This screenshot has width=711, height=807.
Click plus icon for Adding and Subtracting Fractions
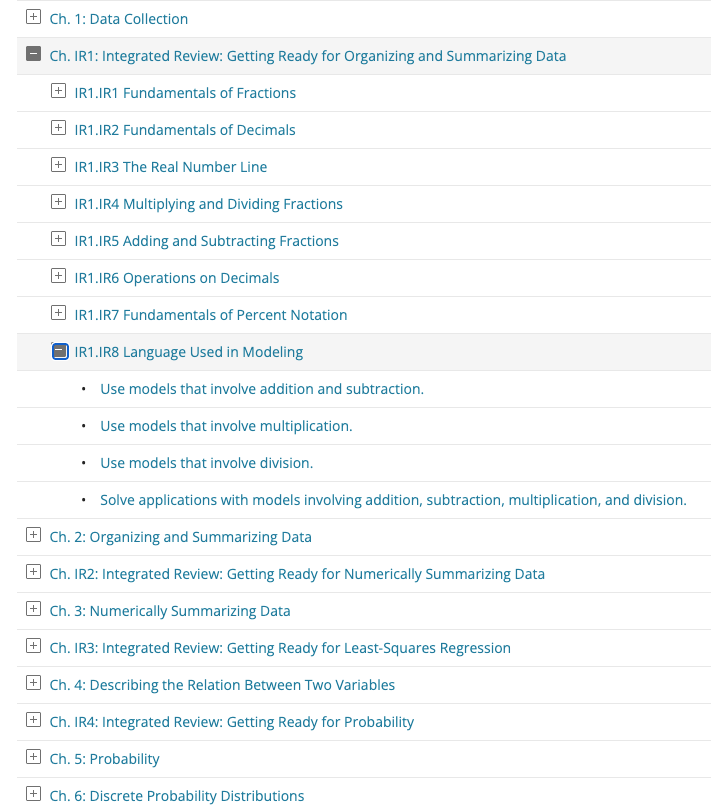coord(58,240)
